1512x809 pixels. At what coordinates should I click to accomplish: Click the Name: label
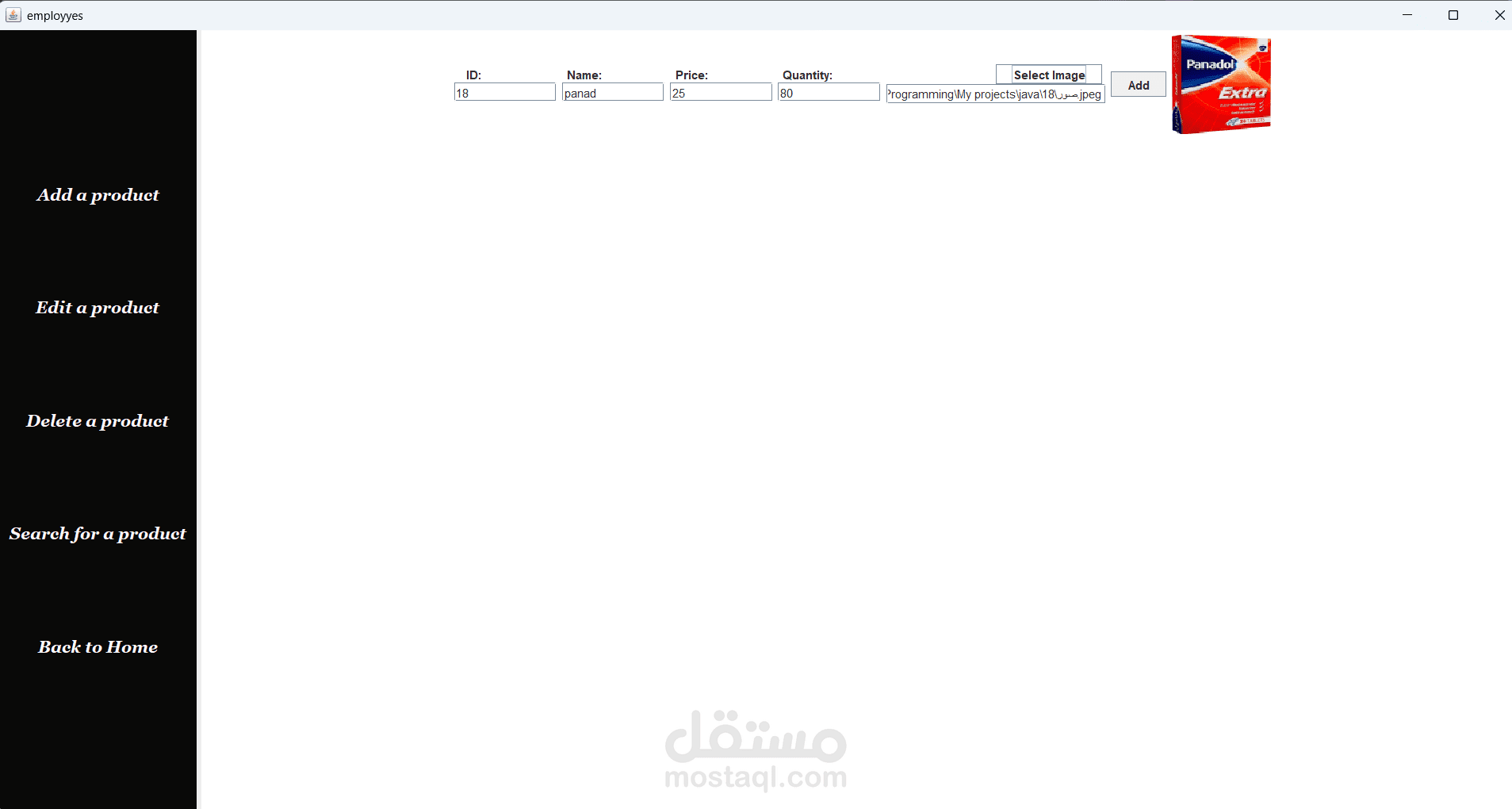[x=584, y=75]
